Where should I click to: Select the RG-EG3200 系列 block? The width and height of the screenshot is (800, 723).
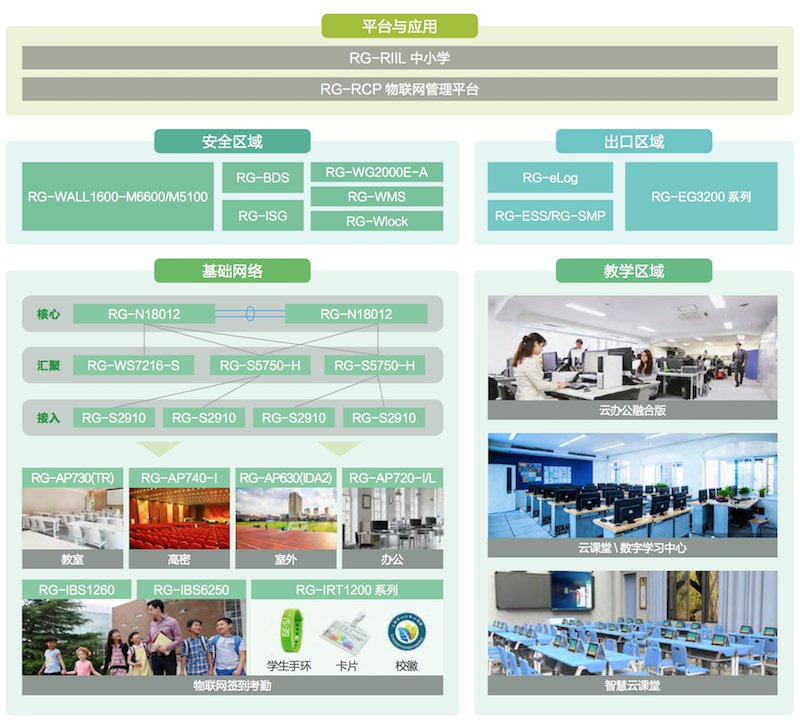(700, 197)
